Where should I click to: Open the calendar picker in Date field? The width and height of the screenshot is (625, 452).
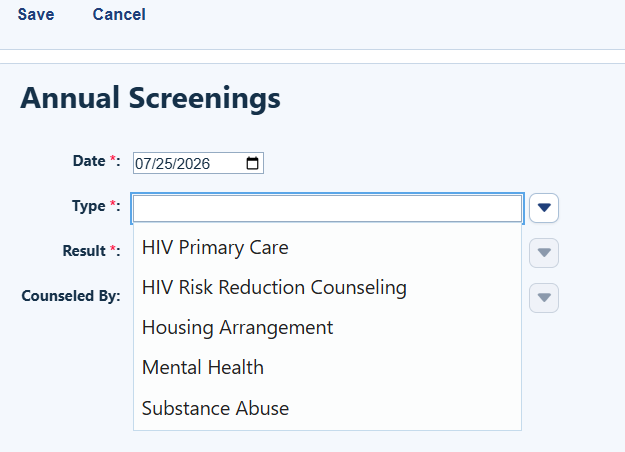tap(252, 163)
